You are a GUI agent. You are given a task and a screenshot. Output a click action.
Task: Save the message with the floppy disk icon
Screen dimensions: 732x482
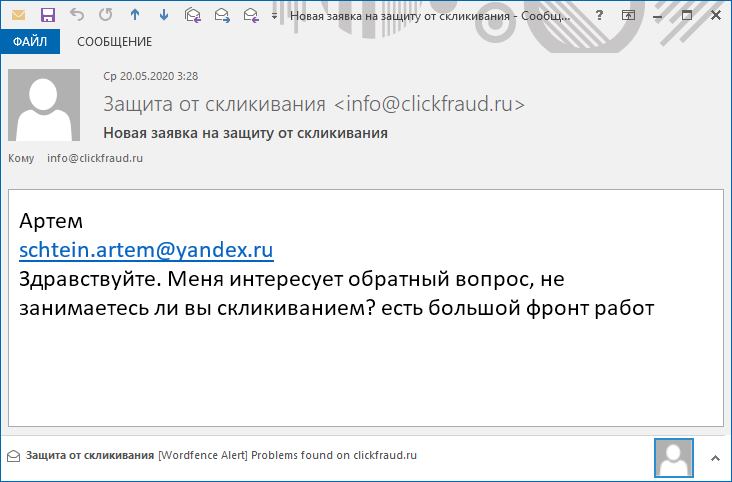click(48, 15)
